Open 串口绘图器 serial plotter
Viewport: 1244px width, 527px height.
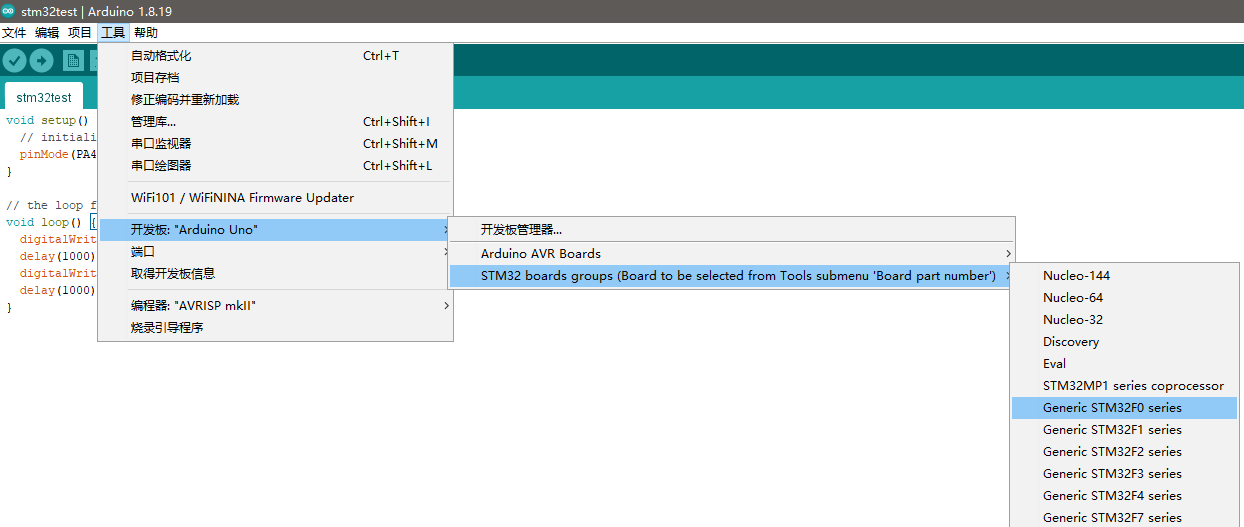tap(275, 166)
